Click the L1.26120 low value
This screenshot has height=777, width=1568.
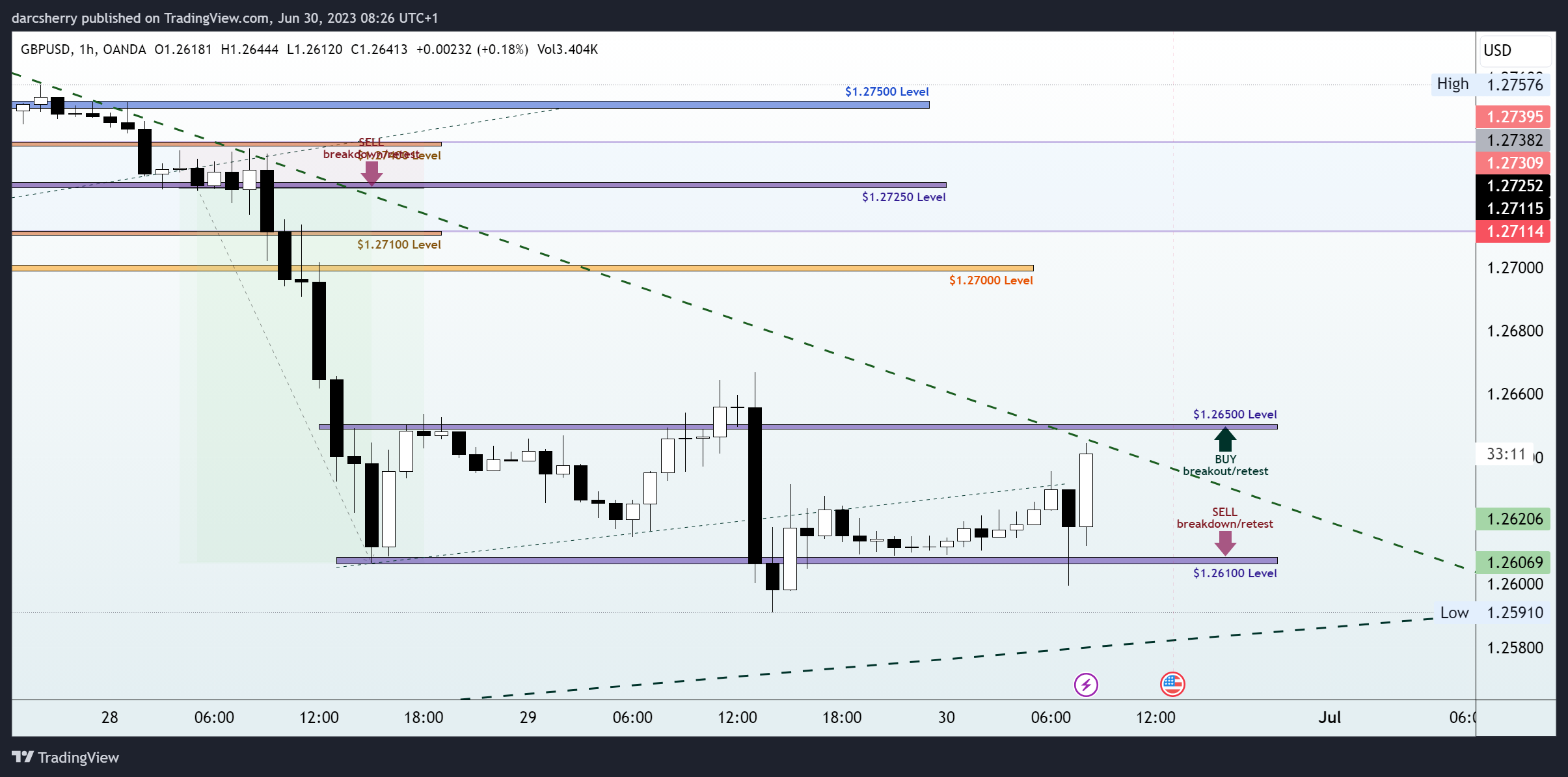click(x=314, y=49)
